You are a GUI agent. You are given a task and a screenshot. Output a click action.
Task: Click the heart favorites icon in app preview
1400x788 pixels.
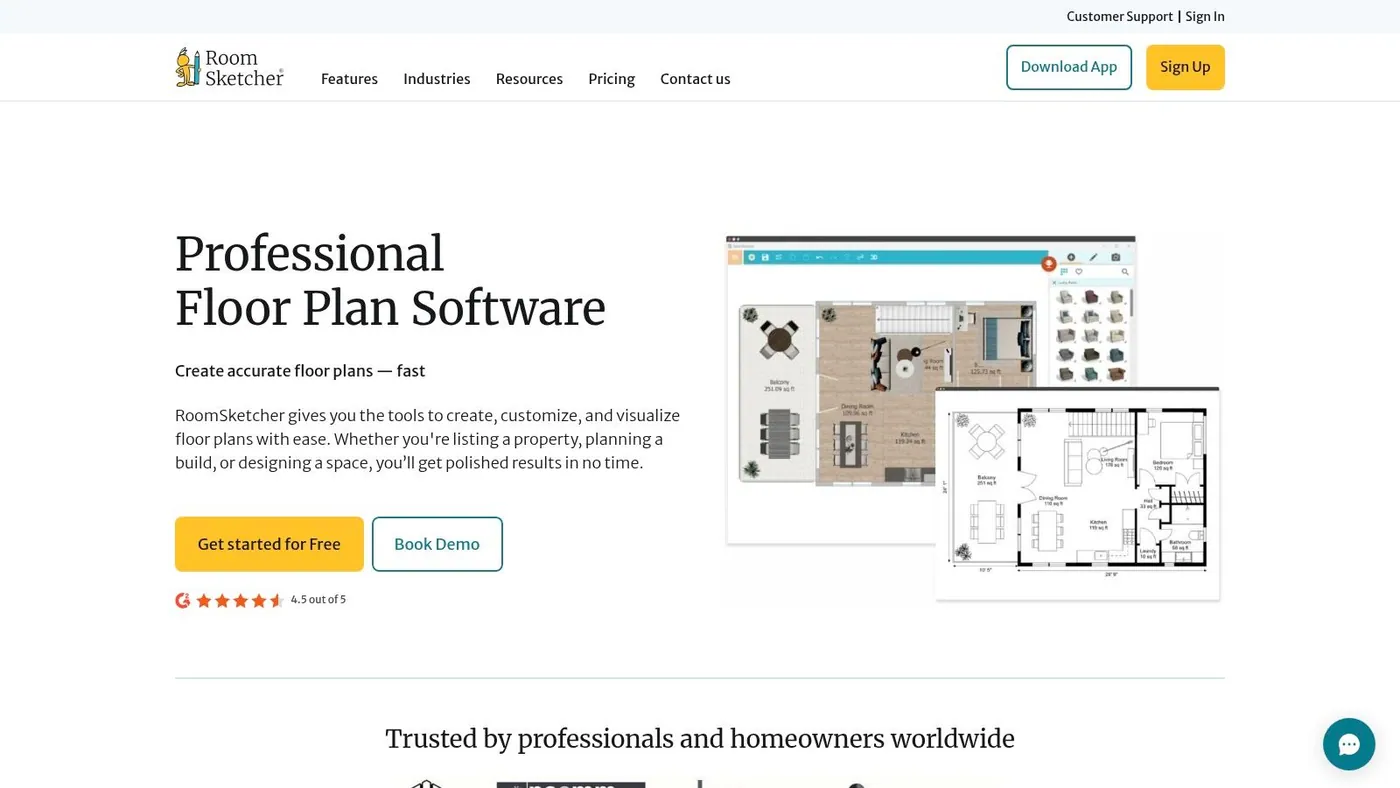click(x=1079, y=271)
